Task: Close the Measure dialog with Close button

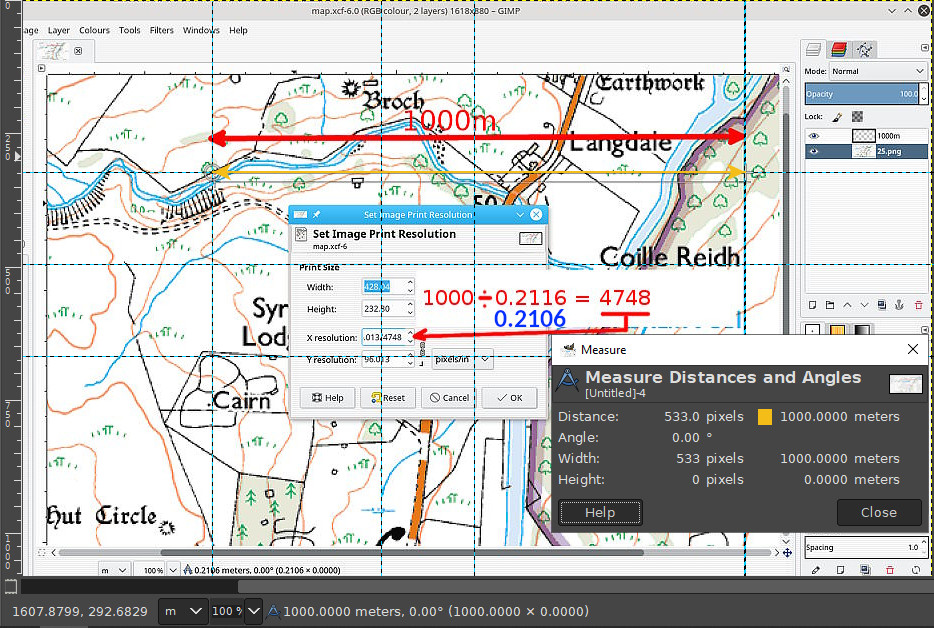Action: [878, 512]
